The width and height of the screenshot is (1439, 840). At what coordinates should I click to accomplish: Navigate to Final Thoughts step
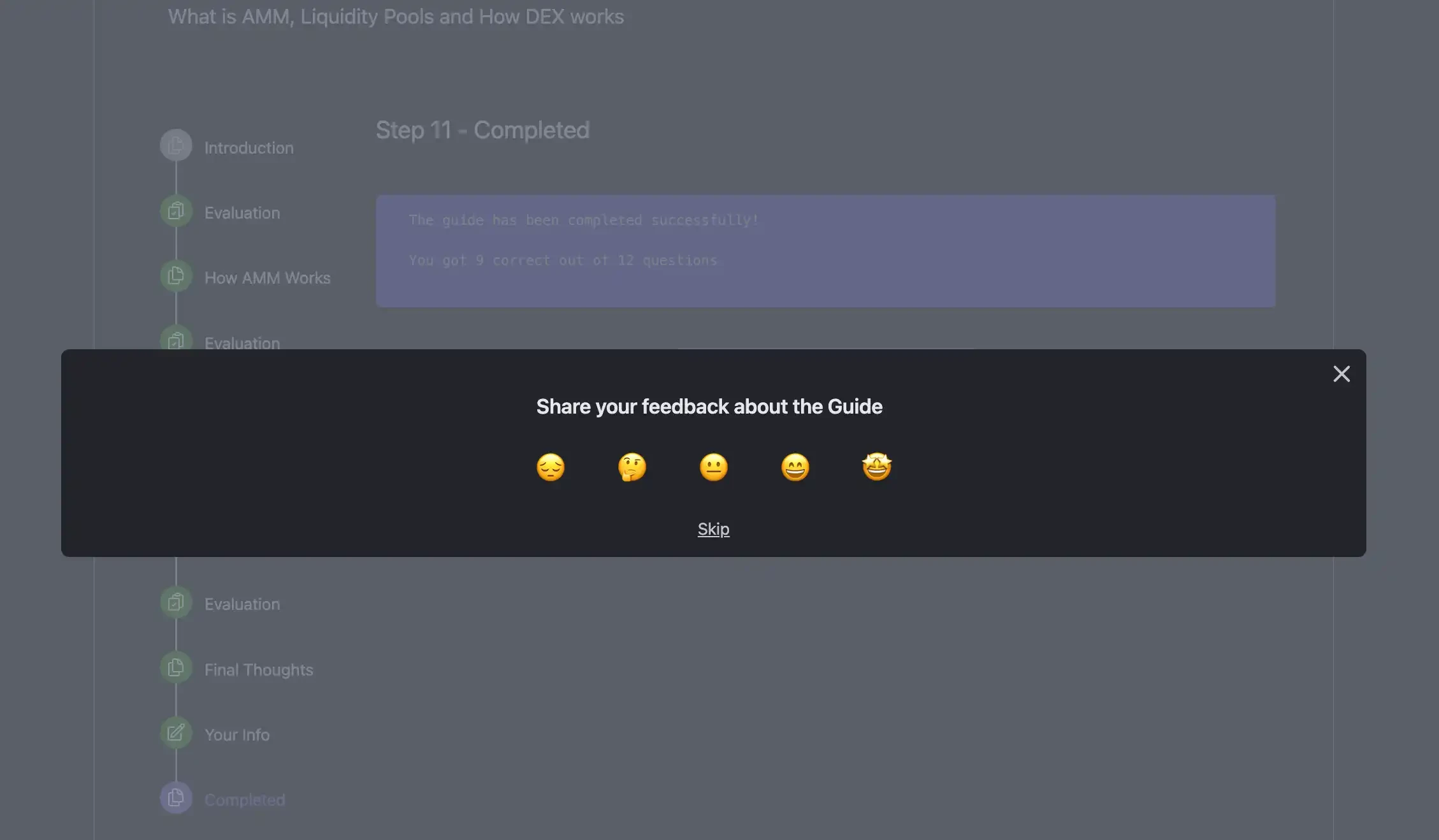click(x=259, y=670)
